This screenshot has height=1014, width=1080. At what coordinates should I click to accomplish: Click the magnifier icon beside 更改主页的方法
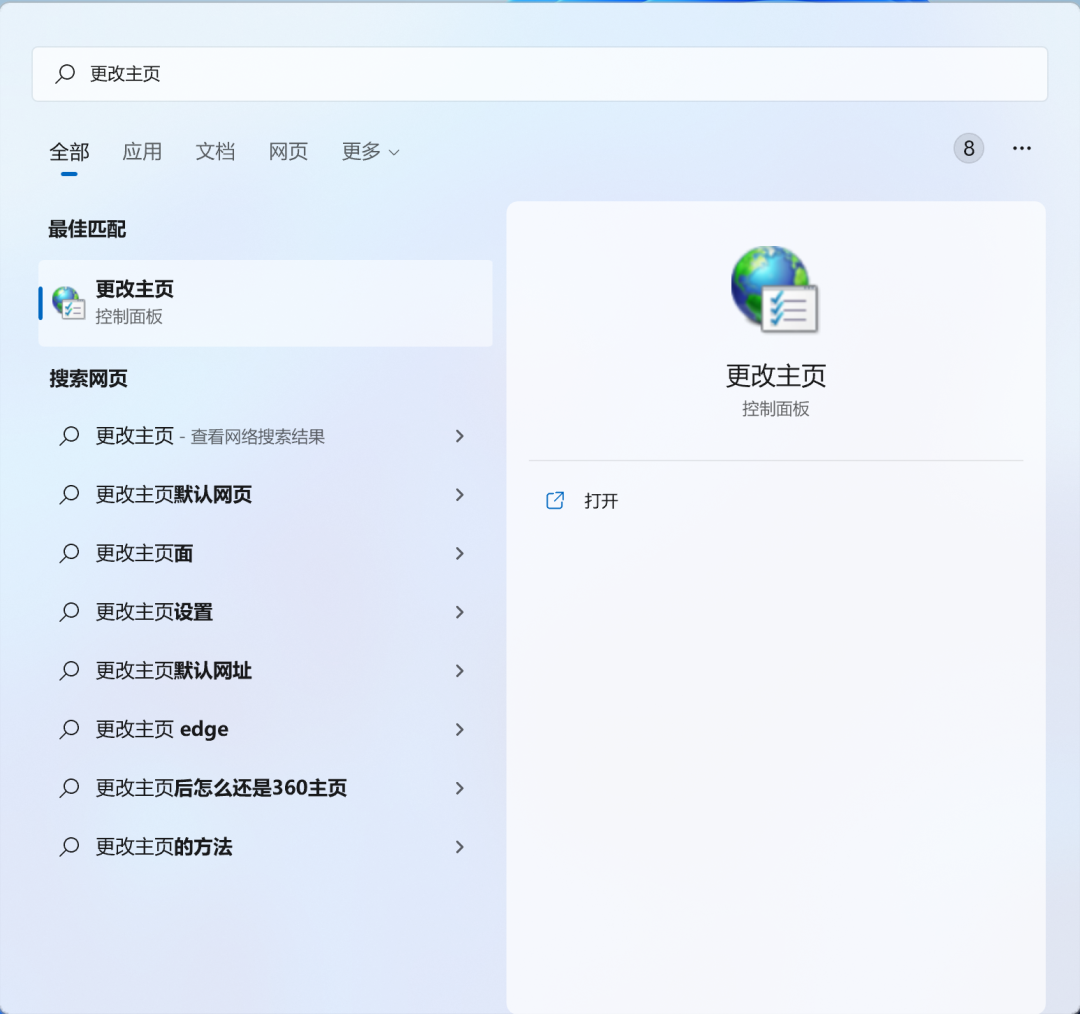tap(68, 847)
